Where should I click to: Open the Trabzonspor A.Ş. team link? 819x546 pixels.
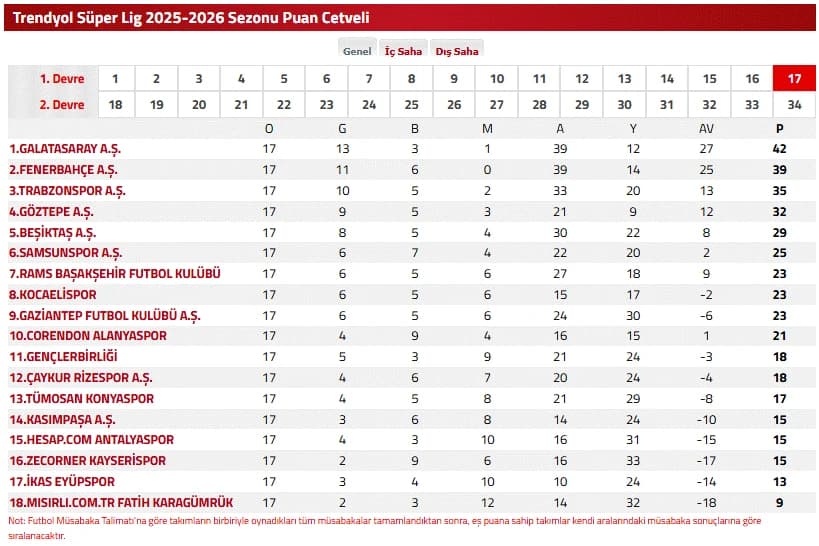pyautogui.click(x=67, y=191)
